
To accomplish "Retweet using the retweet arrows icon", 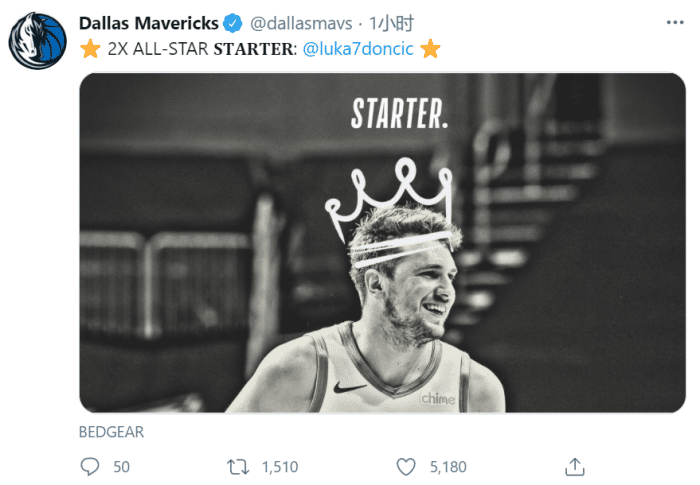I will [x=237, y=466].
